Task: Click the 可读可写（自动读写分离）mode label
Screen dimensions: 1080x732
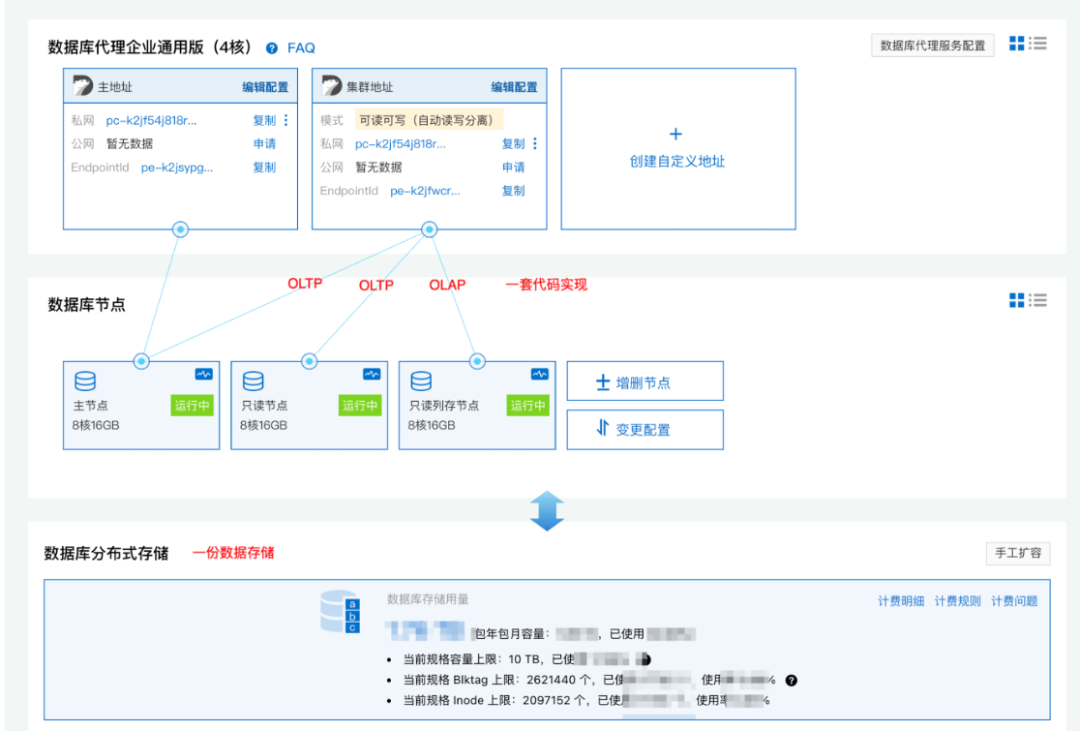Action: click(x=429, y=120)
